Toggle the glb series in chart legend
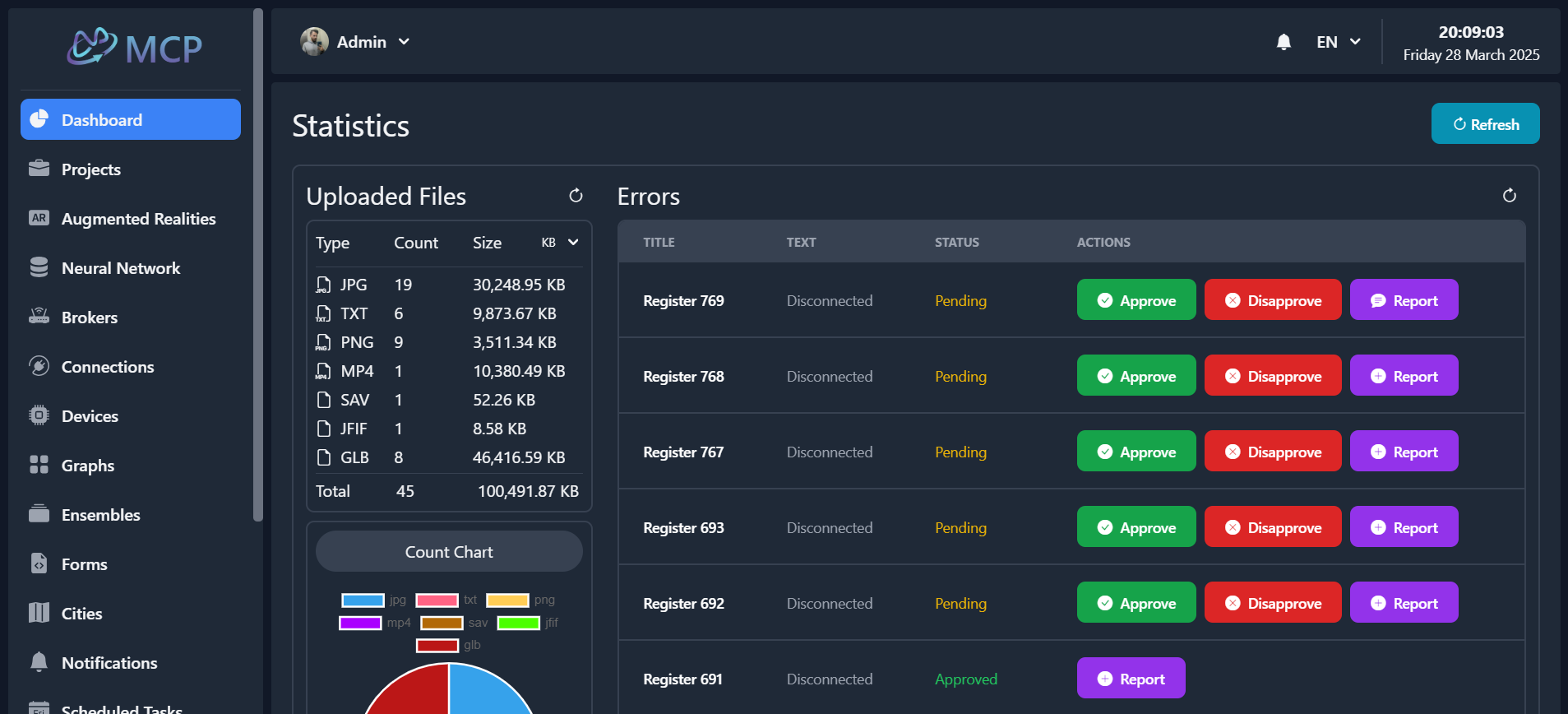The width and height of the screenshot is (1568, 714). click(448, 646)
